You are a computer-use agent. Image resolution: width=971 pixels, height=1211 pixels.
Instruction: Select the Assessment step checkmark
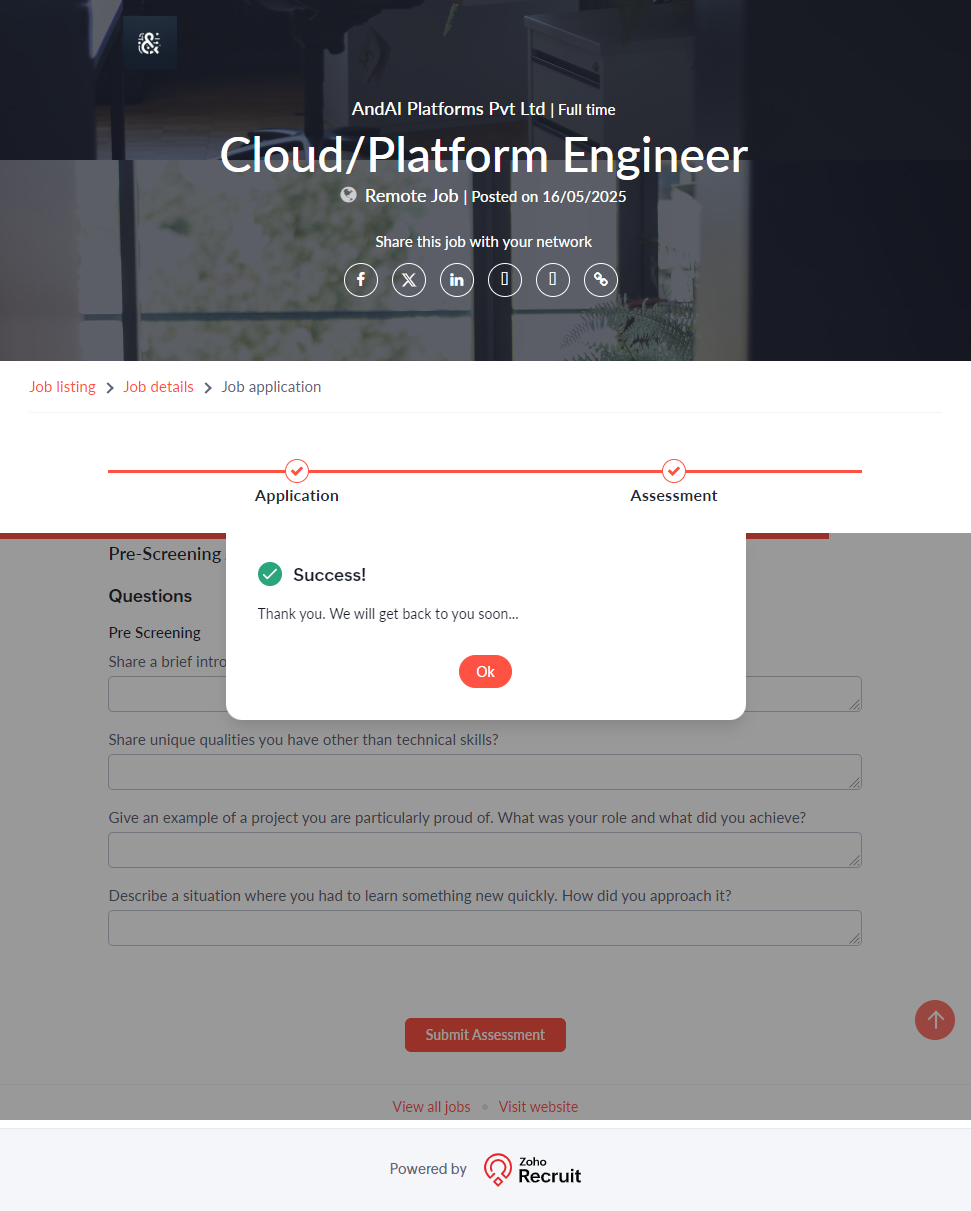[x=674, y=471]
